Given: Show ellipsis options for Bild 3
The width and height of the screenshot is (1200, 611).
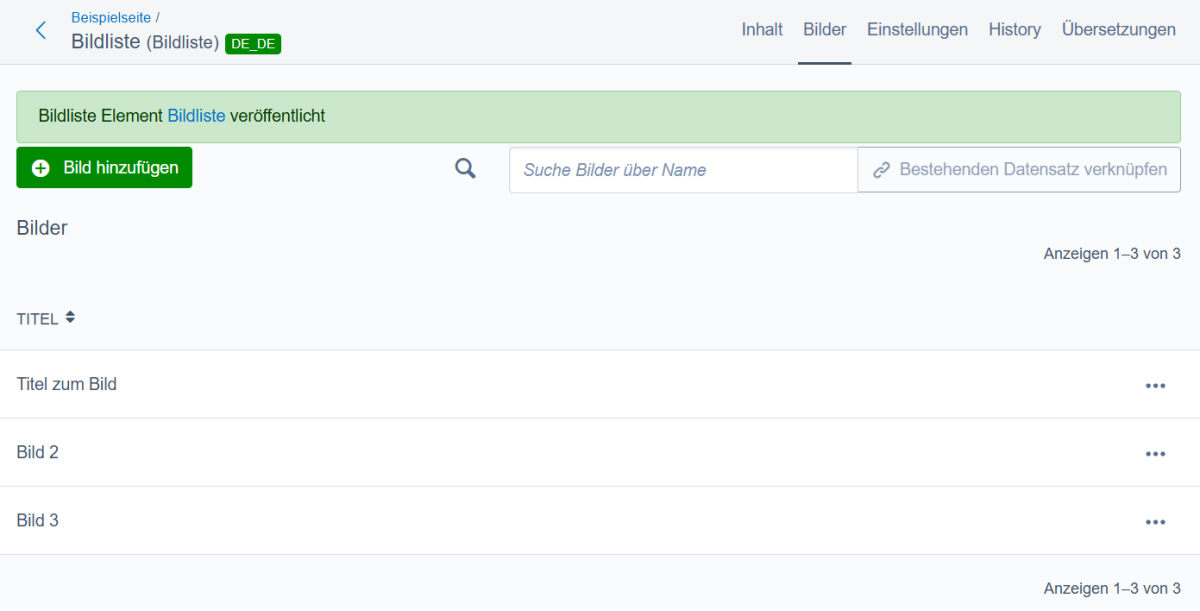Looking at the screenshot, I should pyautogui.click(x=1155, y=522).
